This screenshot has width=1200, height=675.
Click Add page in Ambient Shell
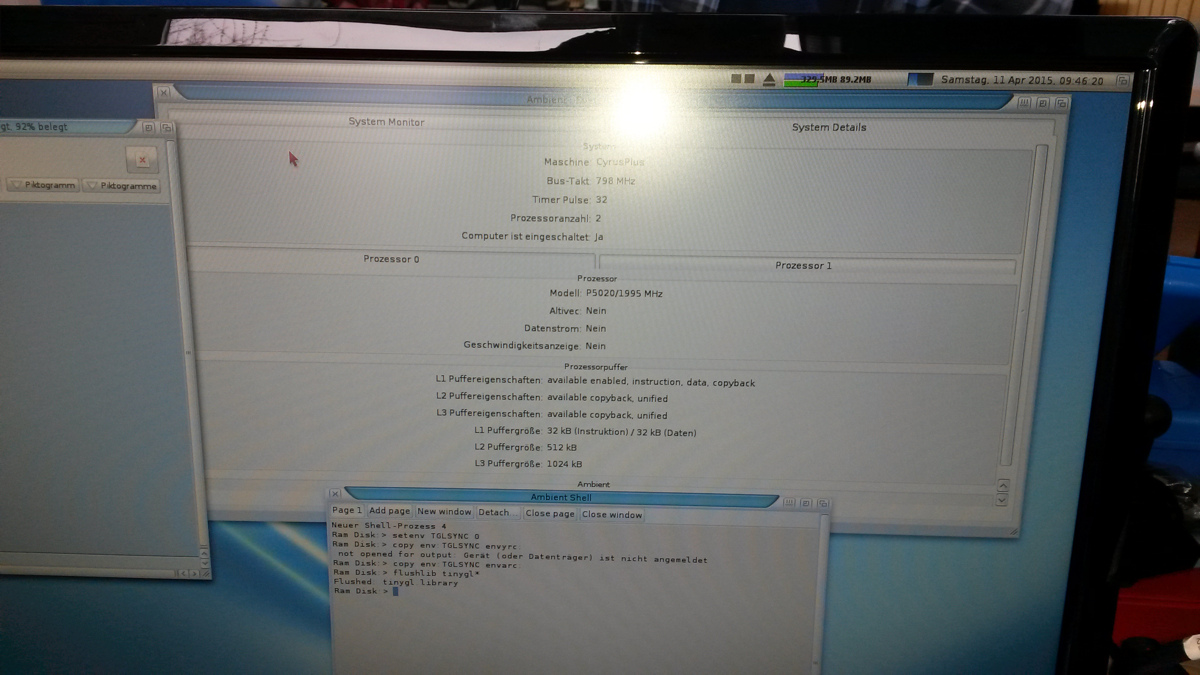[390, 512]
